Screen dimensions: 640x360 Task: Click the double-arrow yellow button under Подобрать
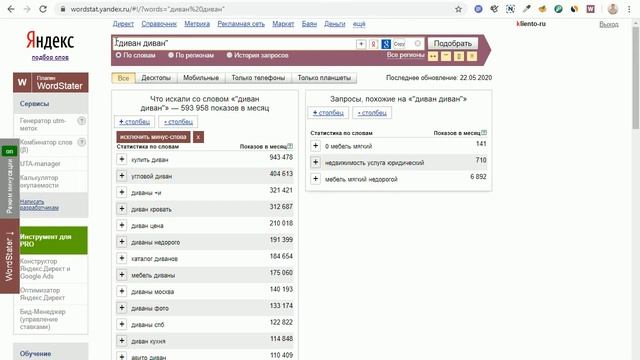click(x=433, y=56)
